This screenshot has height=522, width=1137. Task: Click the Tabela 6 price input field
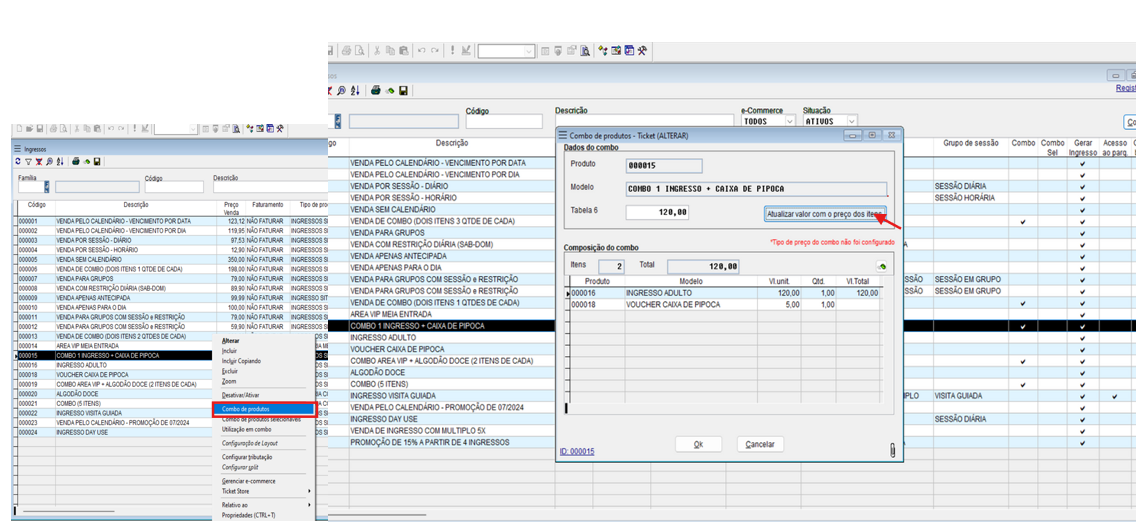pos(658,213)
